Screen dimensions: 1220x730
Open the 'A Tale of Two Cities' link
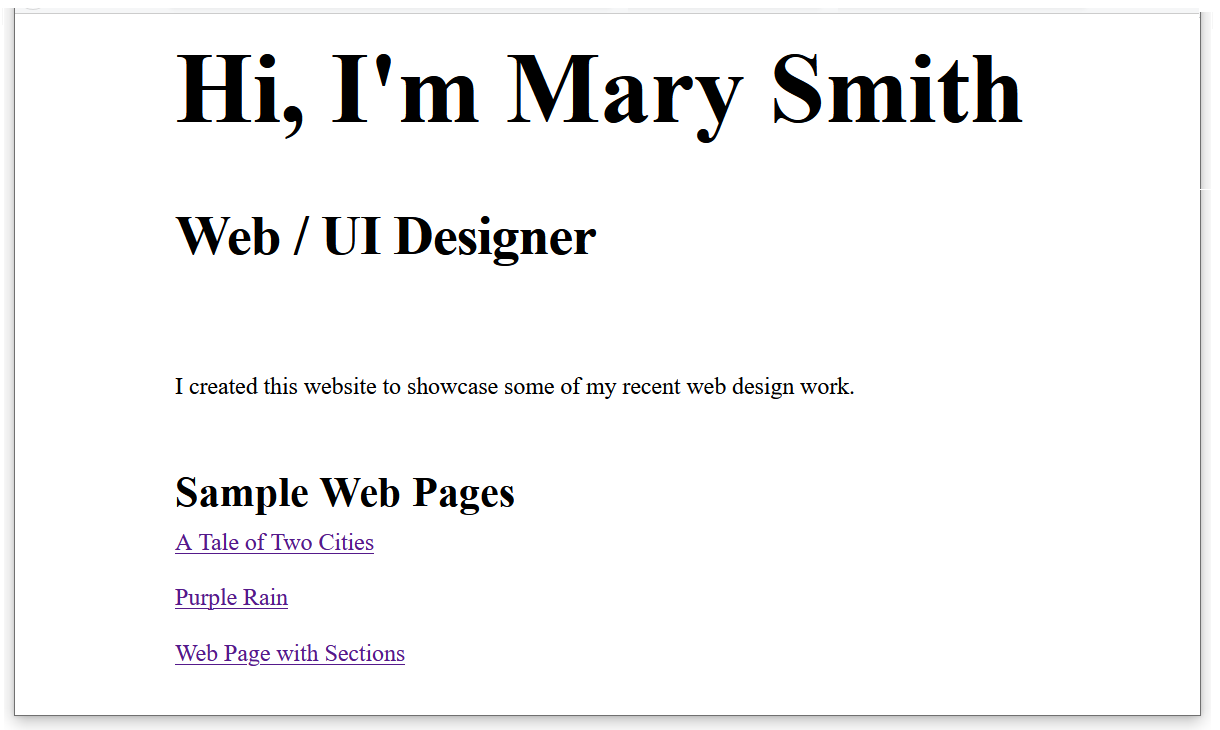pyautogui.click(x=274, y=543)
